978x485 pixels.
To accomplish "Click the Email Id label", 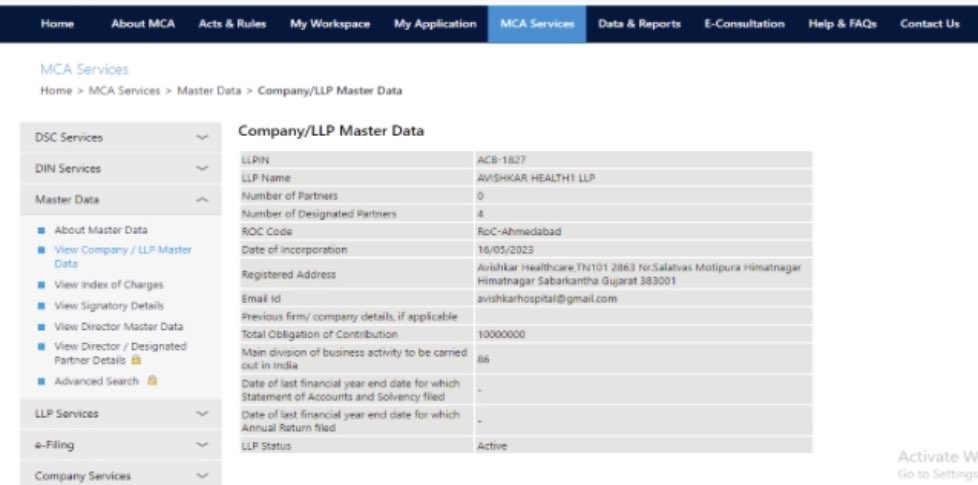I will [261, 299].
